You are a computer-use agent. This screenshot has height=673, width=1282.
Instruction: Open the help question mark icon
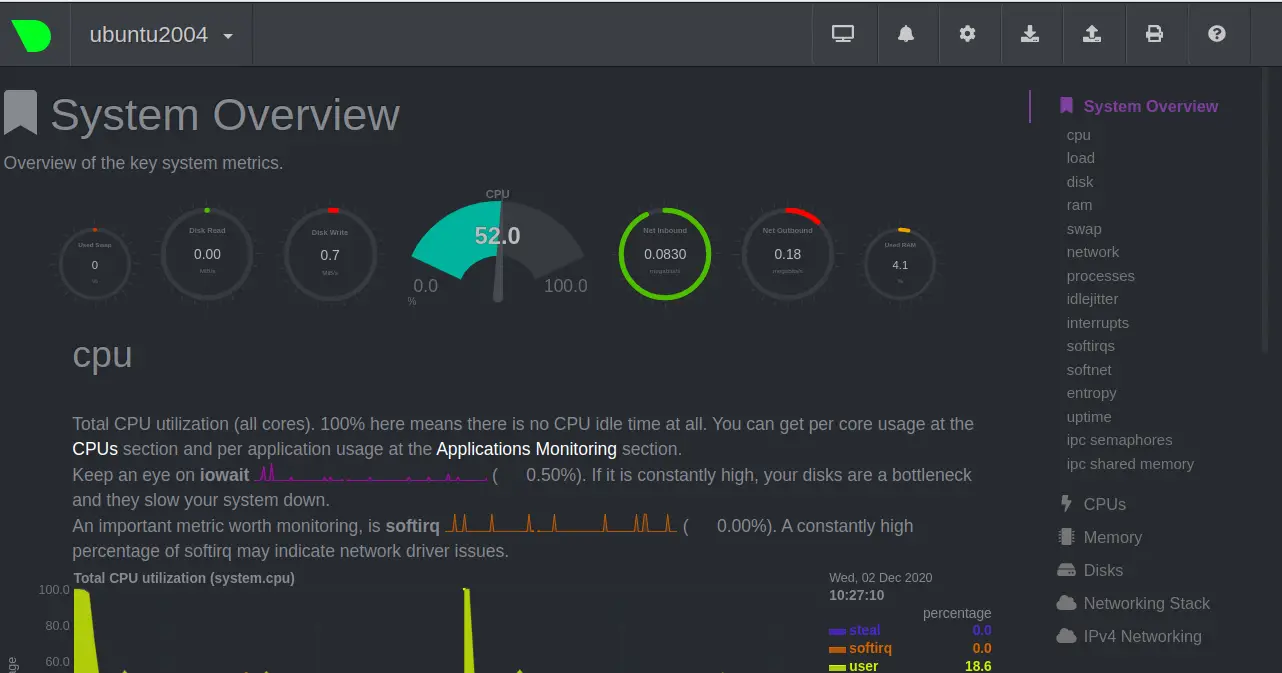pyautogui.click(x=1217, y=34)
